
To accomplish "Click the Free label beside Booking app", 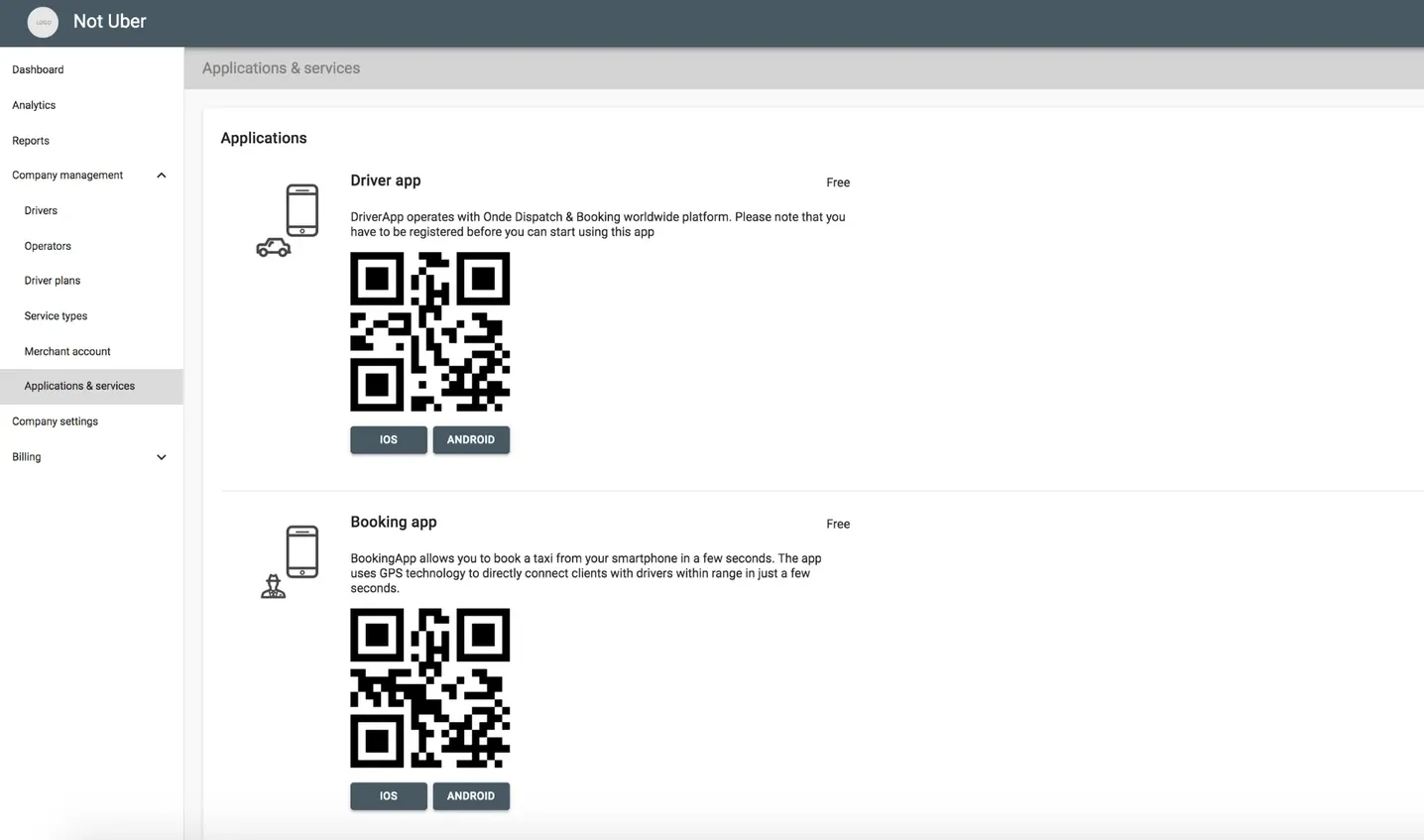I will (x=838, y=524).
